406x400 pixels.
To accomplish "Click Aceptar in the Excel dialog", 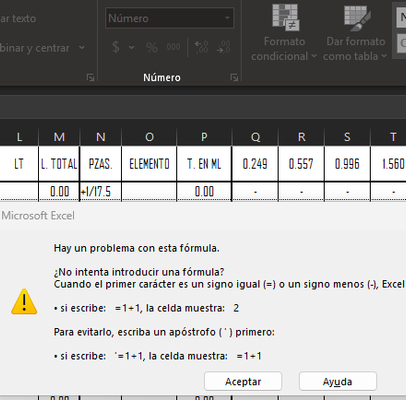I will point(243,381).
